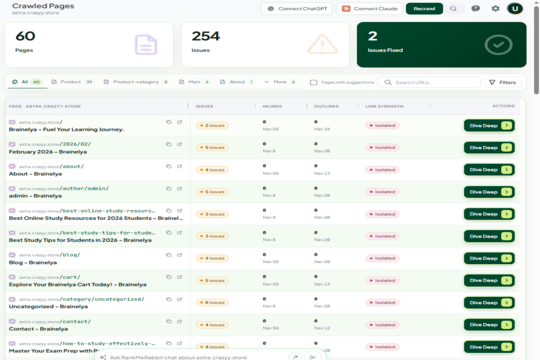Open /2026/02/ page externally

point(179,144)
